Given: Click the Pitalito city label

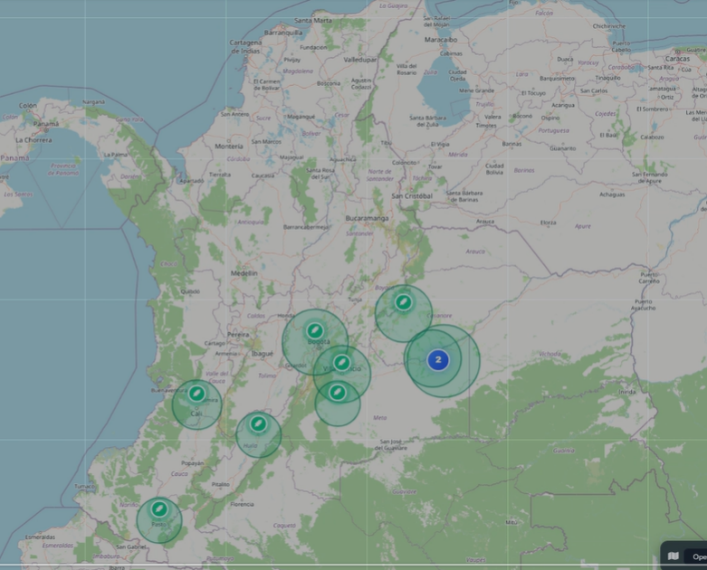Looking at the screenshot, I should point(220,484).
